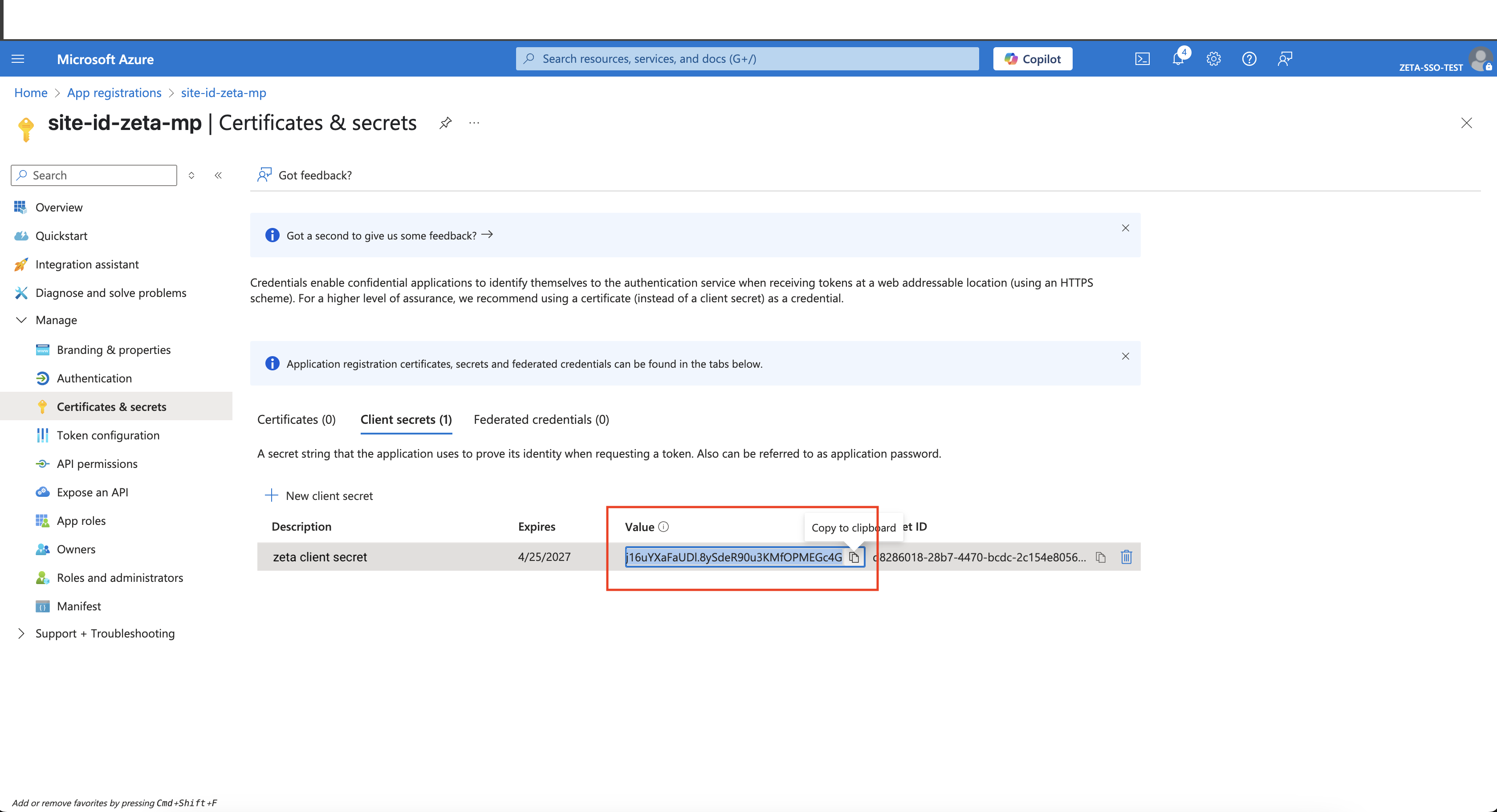This screenshot has width=1497, height=812.
Task: Switch to the Certificates (0) tab
Action: 297,419
